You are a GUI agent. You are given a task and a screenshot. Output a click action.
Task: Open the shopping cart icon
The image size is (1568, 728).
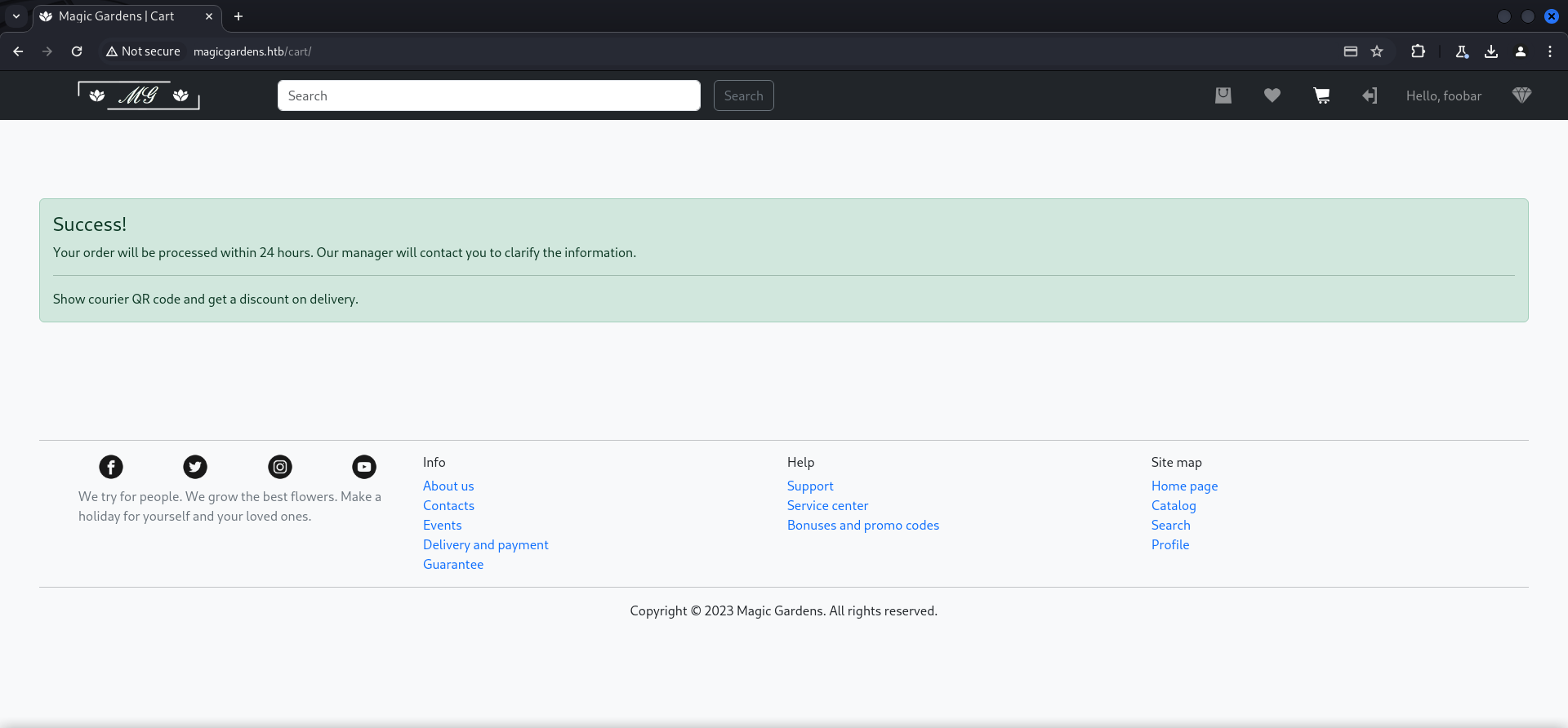click(1321, 95)
